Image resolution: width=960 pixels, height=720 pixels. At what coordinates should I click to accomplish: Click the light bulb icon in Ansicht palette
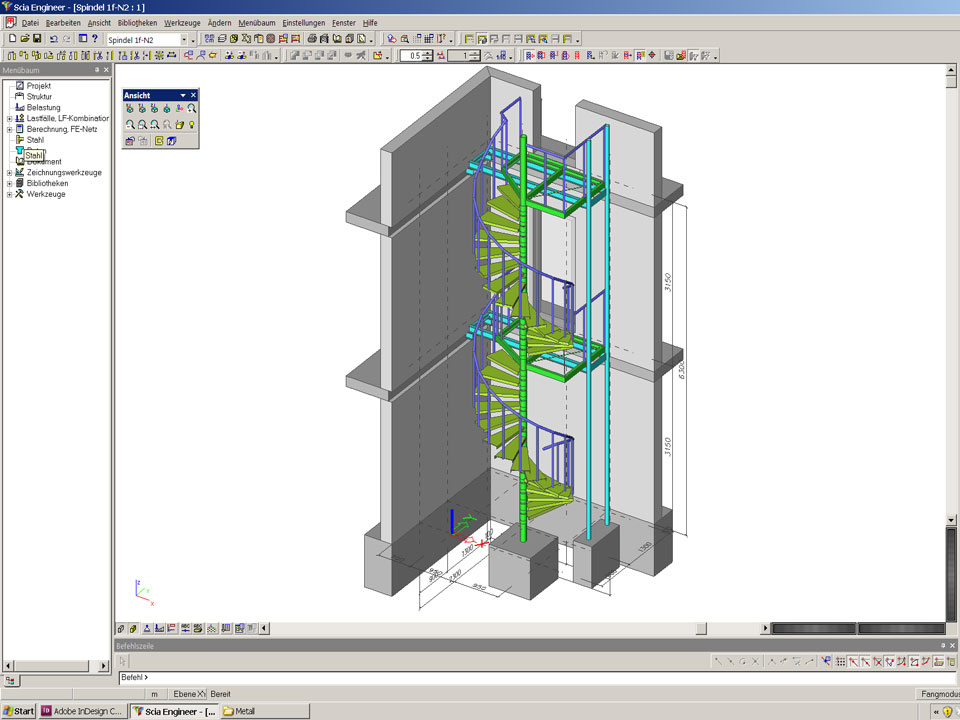[192, 125]
